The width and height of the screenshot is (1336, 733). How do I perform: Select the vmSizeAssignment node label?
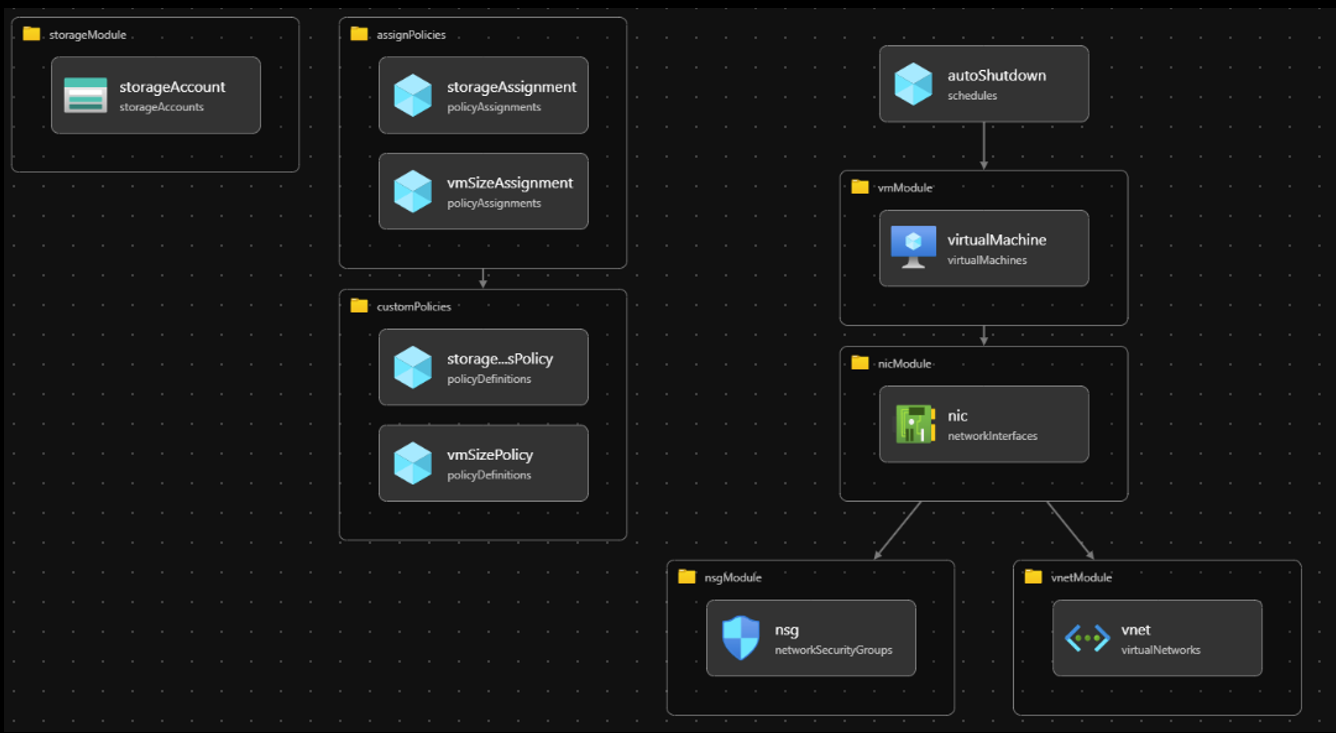click(x=509, y=183)
